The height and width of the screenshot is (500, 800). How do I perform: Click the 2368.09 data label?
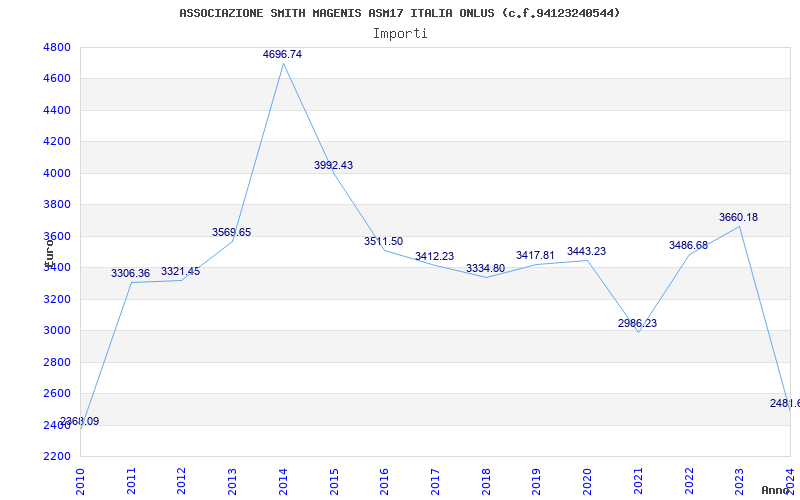(79, 421)
